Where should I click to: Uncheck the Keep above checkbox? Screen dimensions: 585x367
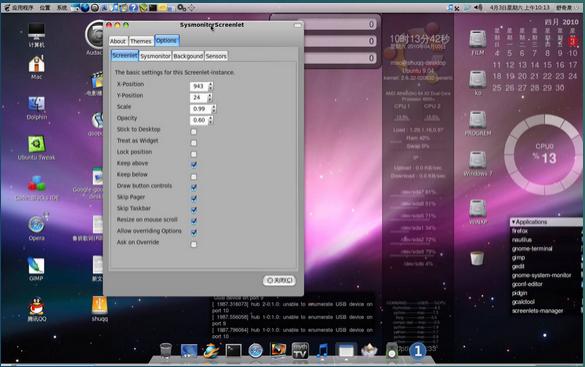coord(194,164)
